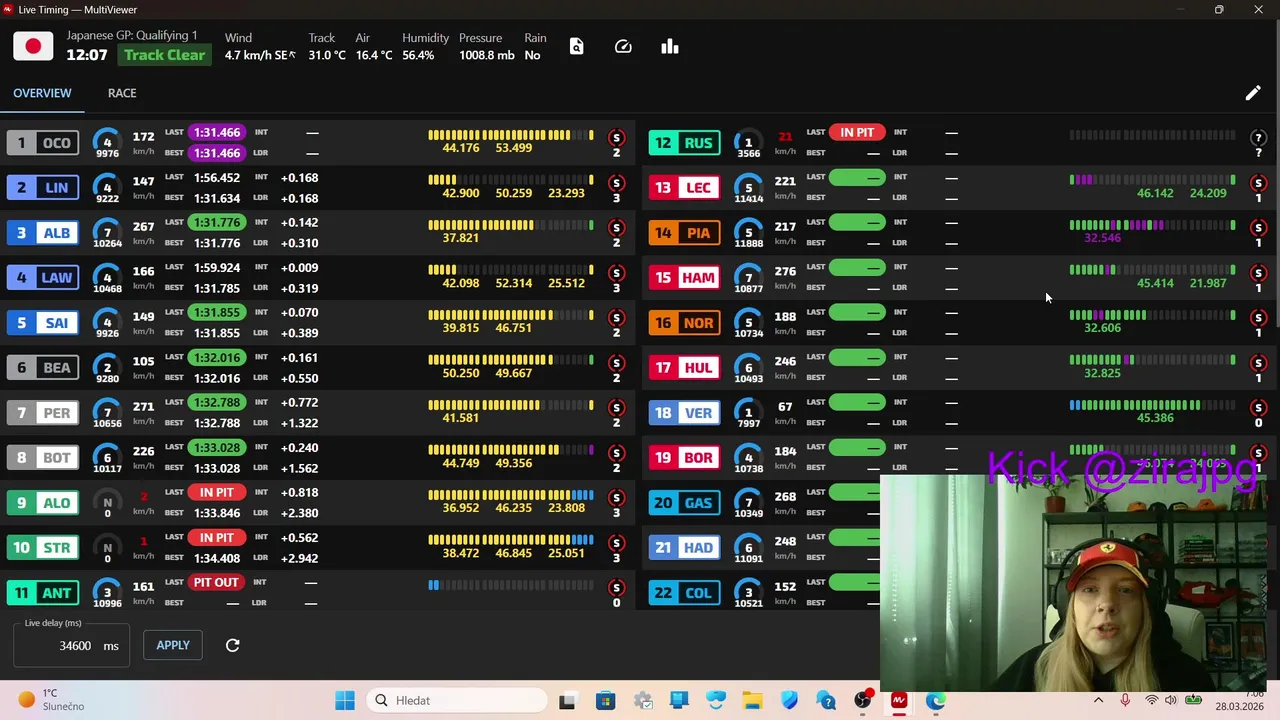The image size is (1280, 720).
Task: Click SAI's soft tyre icon
Action: [616, 318]
